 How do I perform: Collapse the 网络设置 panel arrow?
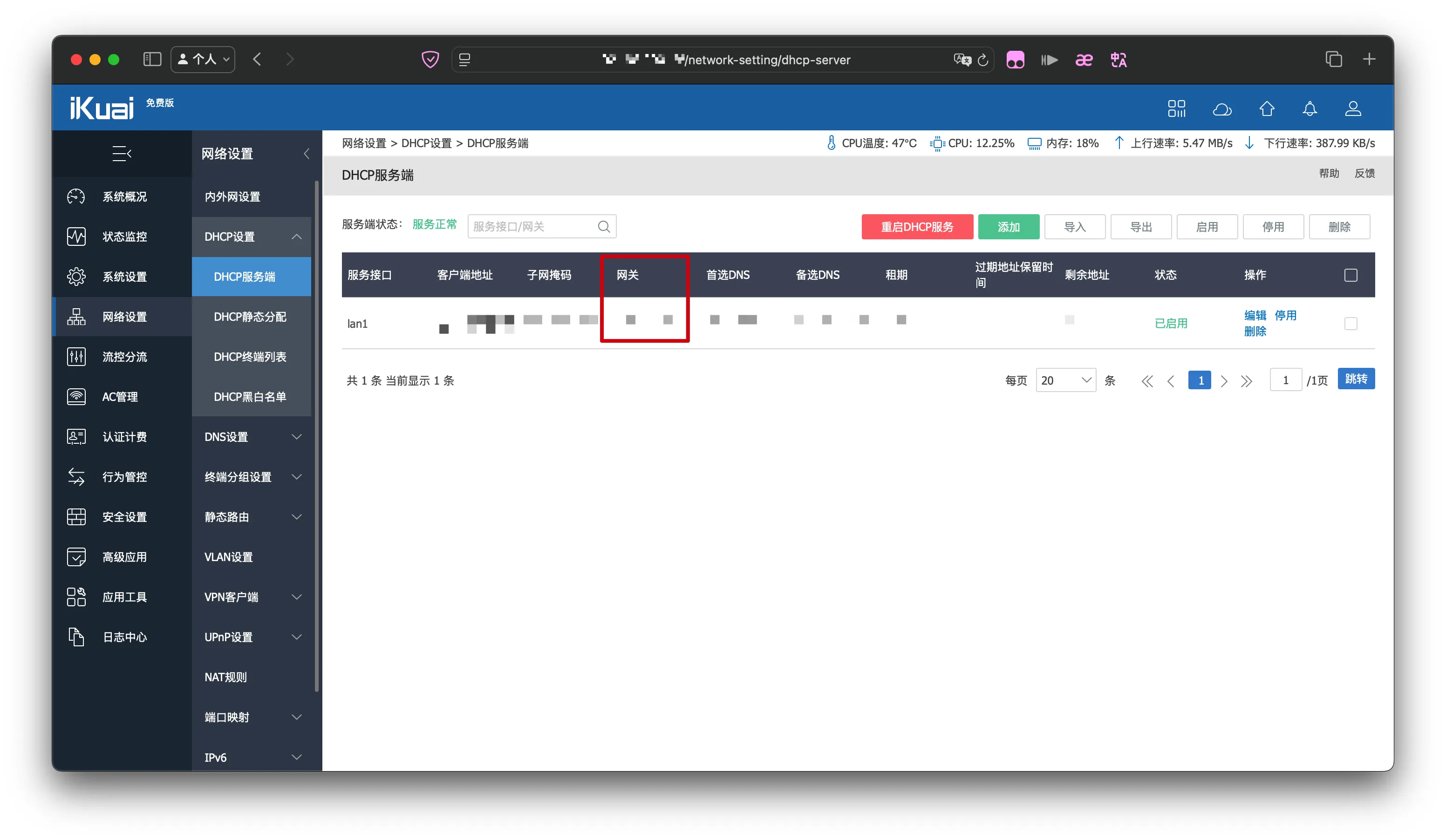307,154
